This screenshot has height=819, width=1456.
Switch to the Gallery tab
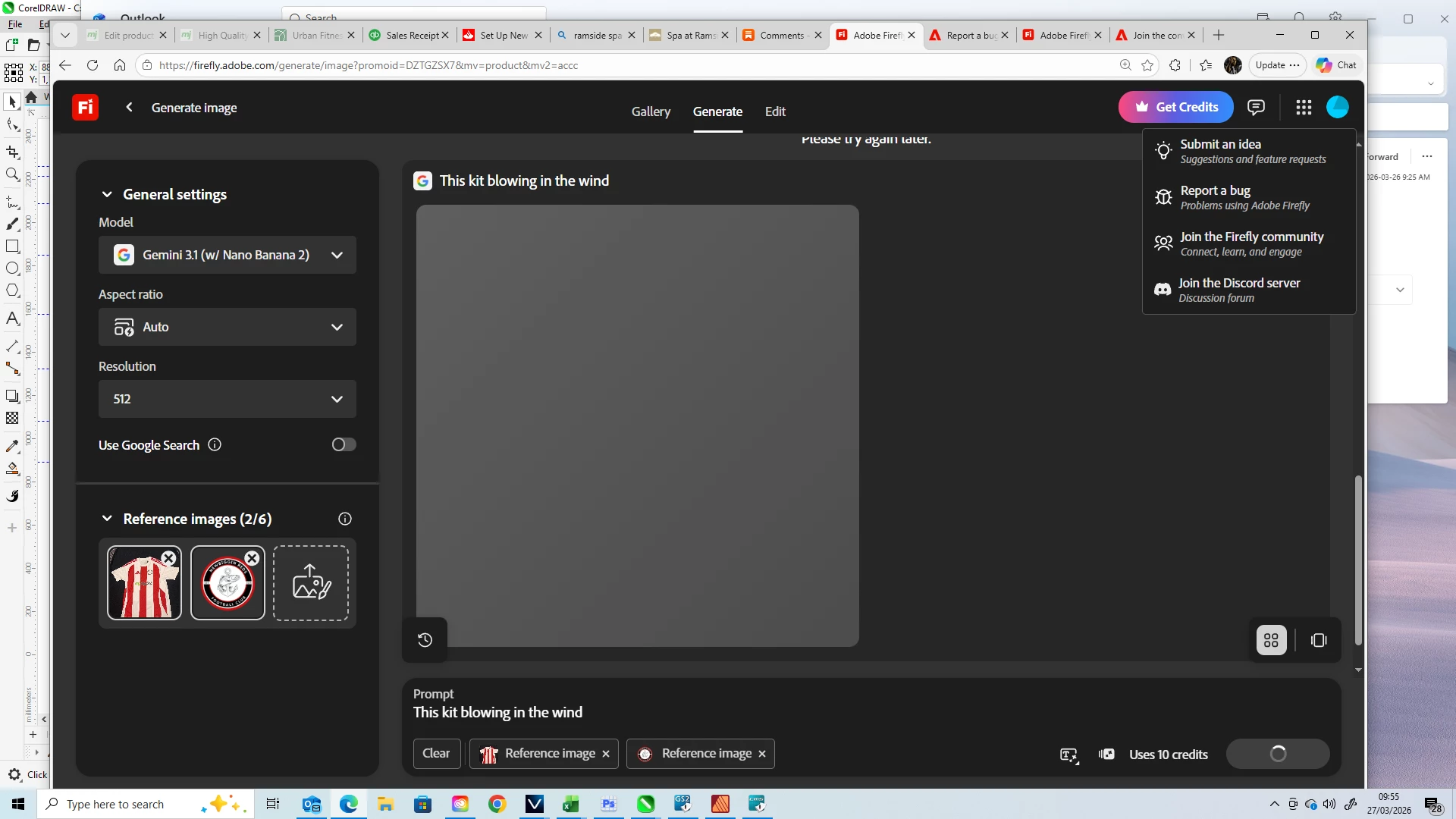tap(651, 111)
